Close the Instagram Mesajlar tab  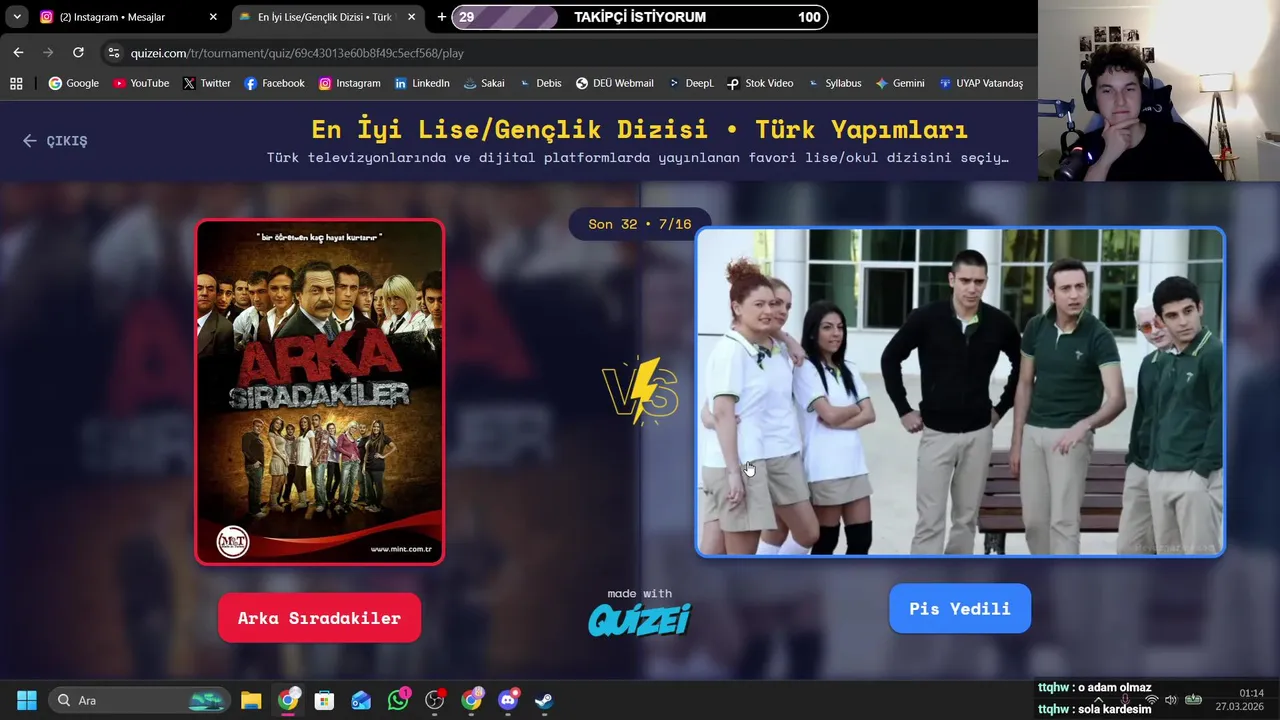[213, 17]
